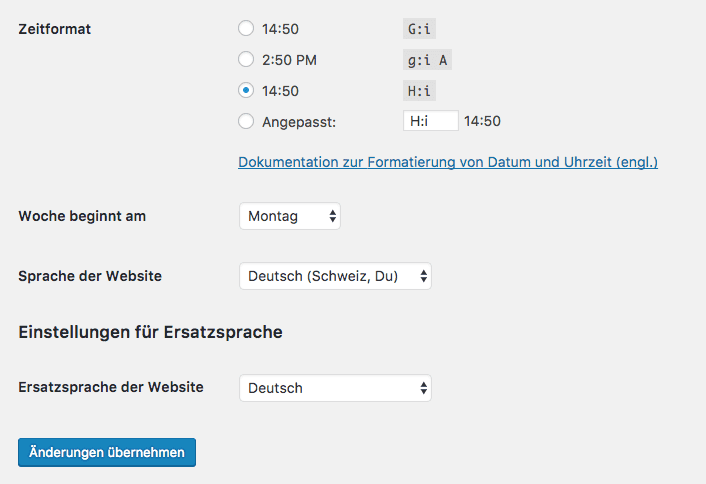
Task: Open the Woche beginnt am dropdown
Action: pos(290,216)
